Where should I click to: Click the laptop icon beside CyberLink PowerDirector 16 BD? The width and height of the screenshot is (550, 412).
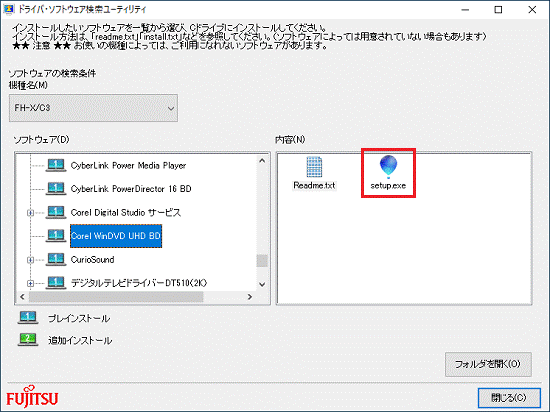(x=56, y=189)
